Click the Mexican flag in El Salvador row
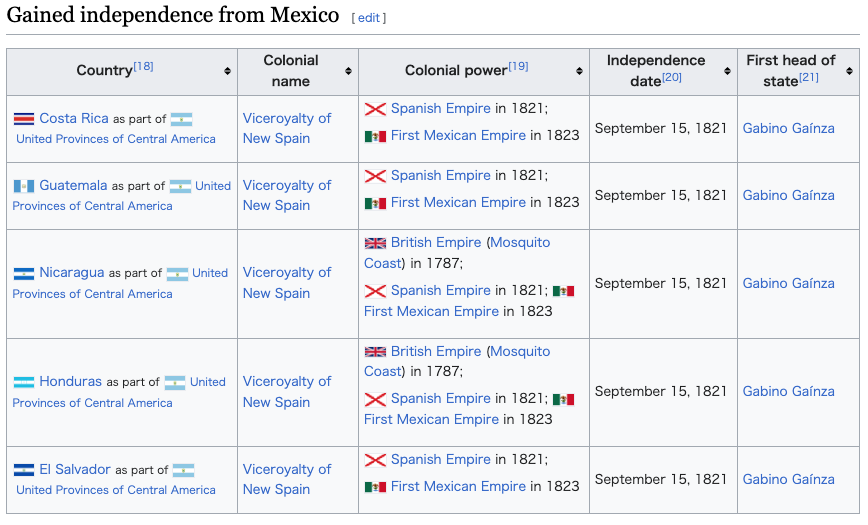This screenshot has height=525, width=868. tap(375, 487)
